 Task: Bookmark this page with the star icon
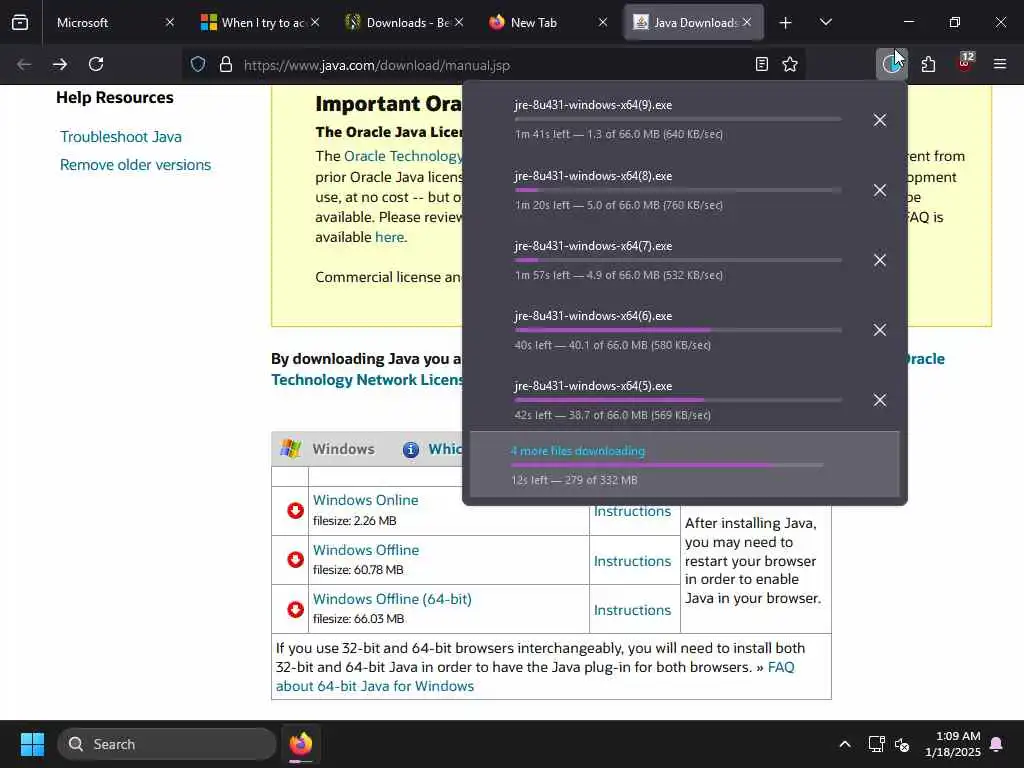point(790,64)
